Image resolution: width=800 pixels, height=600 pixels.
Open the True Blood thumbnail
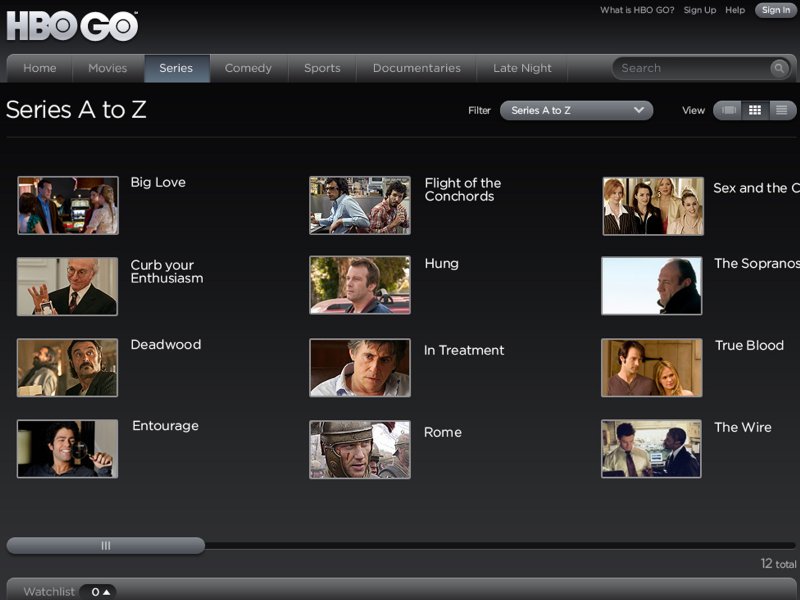(x=652, y=367)
